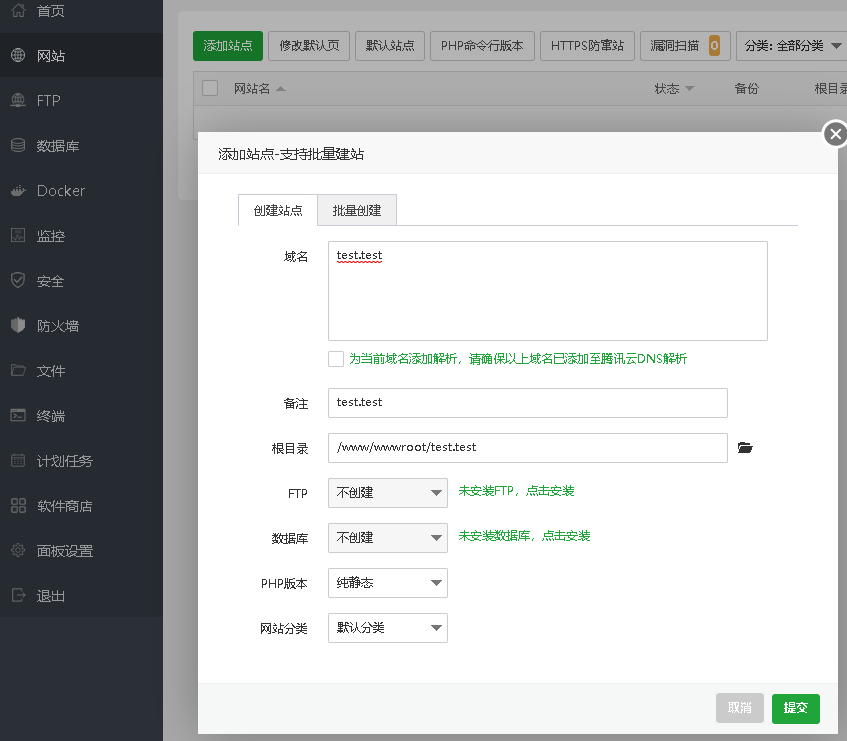Open the PHP版本 纯静态 dropdown
This screenshot has height=741, width=847.
pos(388,583)
